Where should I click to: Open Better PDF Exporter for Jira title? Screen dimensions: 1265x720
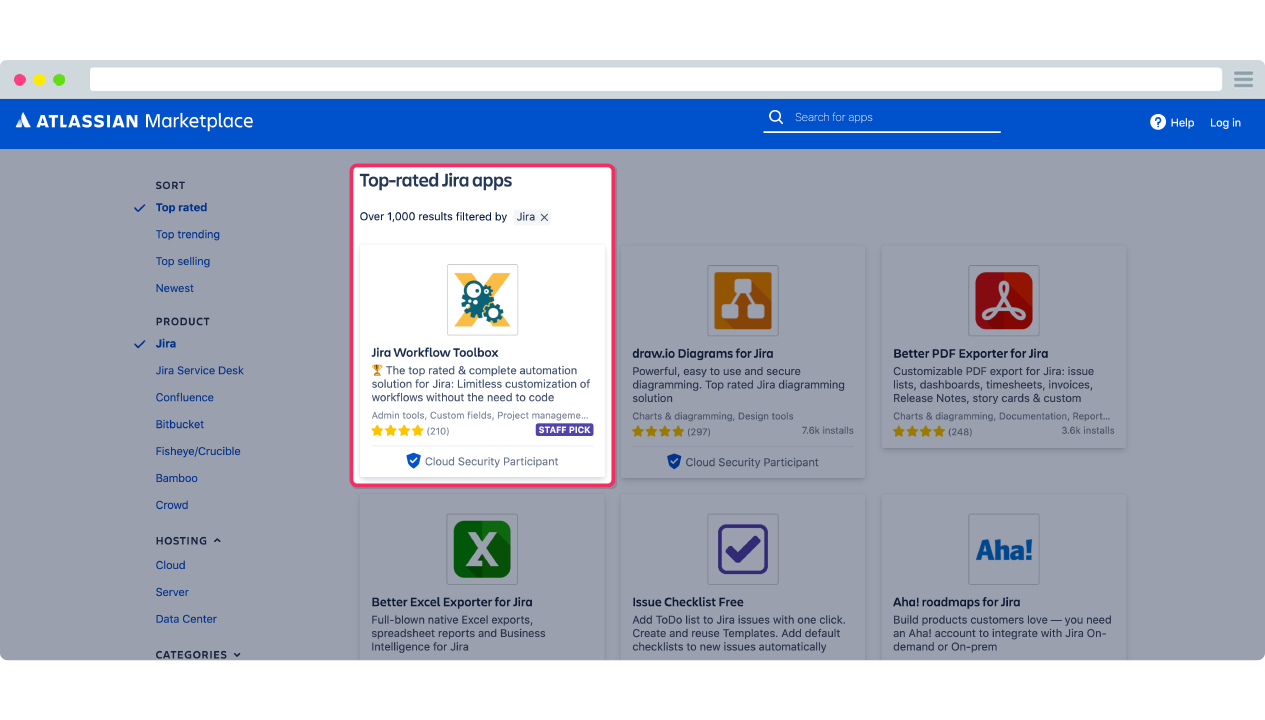point(971,354)
